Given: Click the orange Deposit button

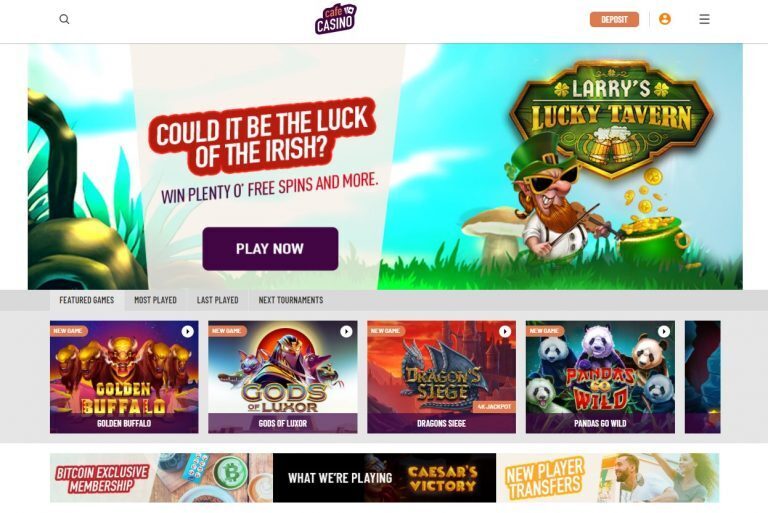Looking at the screenshot, I should click(x=614, y=19).
